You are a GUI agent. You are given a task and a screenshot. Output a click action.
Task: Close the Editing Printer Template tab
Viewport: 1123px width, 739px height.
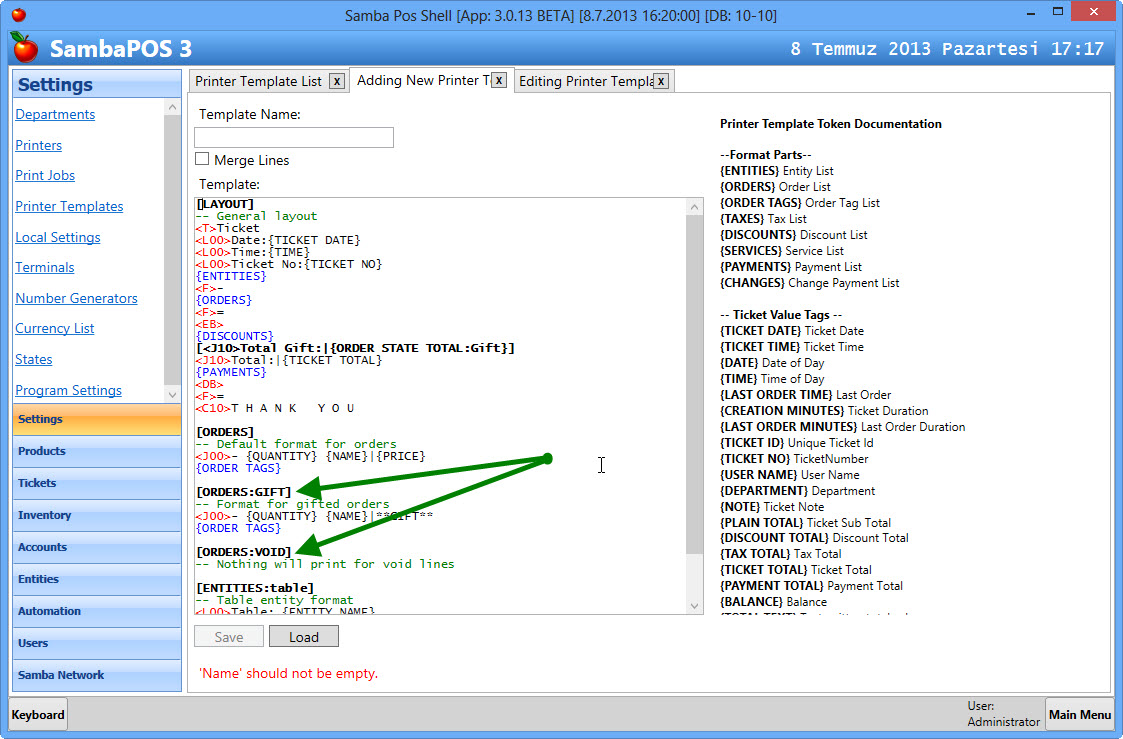click(661, 81)
